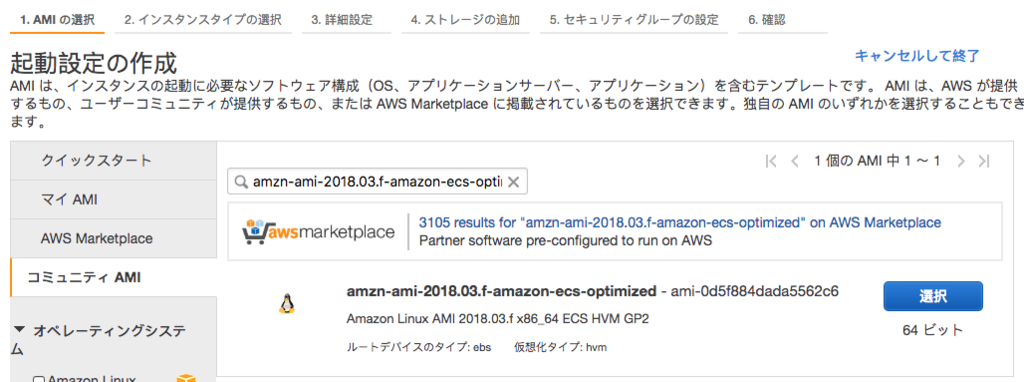Image resolution: width=1024 pixels, height=382 pixels.
Task: Select the クイックスタート sidebar item
Action: pos(114,160)
